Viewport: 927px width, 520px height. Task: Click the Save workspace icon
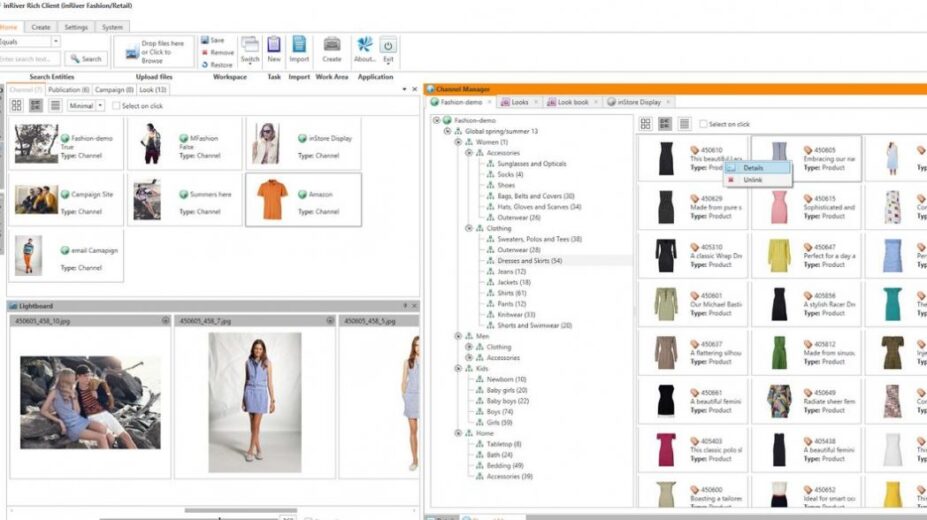[205, 40]
